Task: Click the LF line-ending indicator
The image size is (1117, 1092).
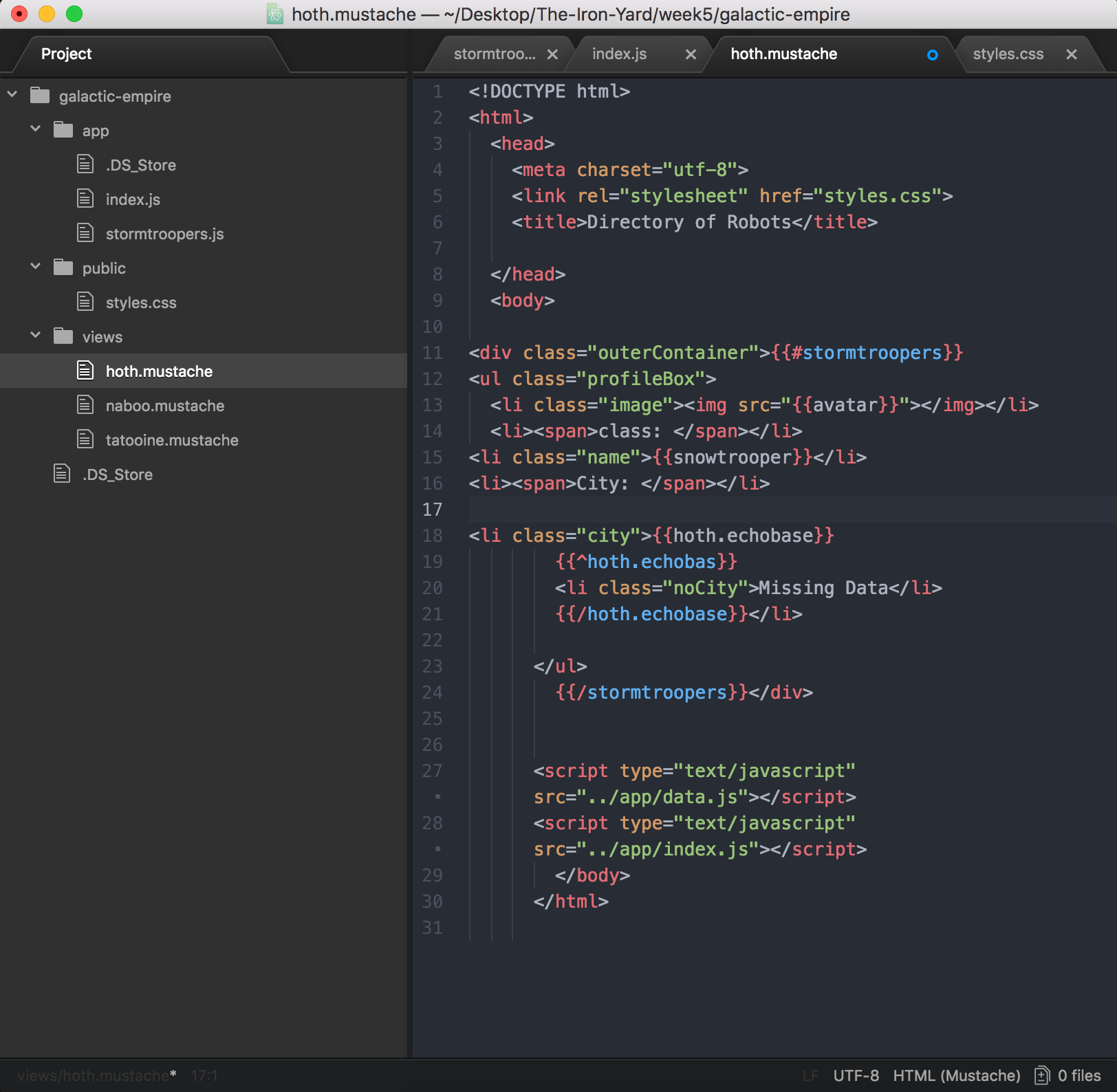Action: (811, 1075)
